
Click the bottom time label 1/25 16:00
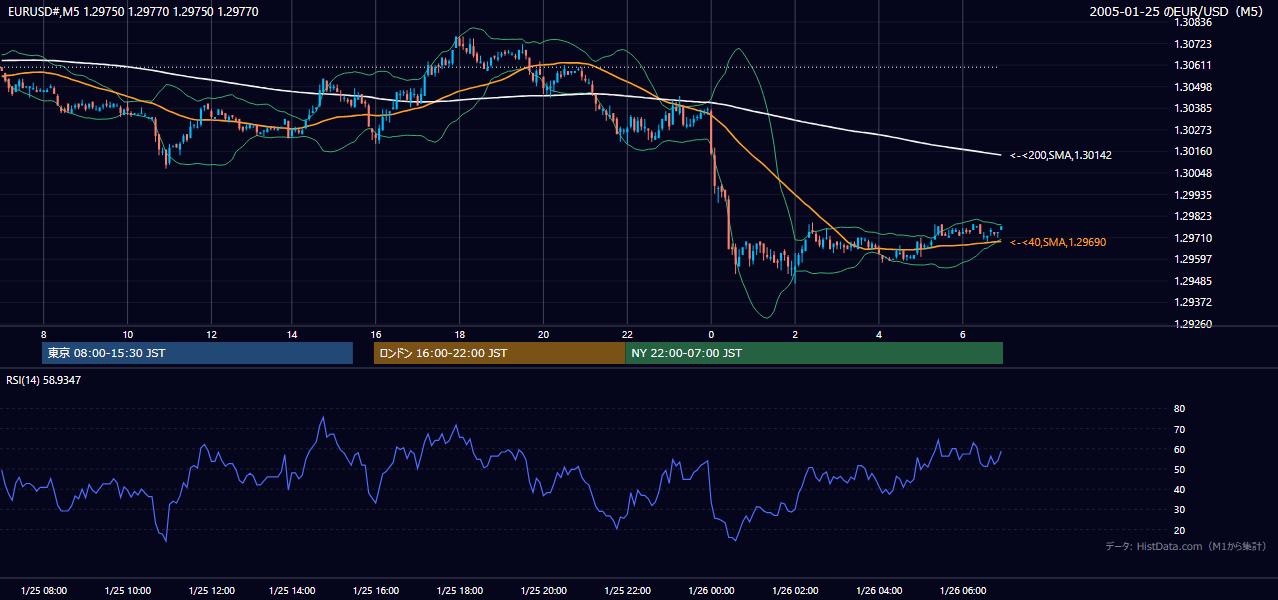click(x=376, y=591)
